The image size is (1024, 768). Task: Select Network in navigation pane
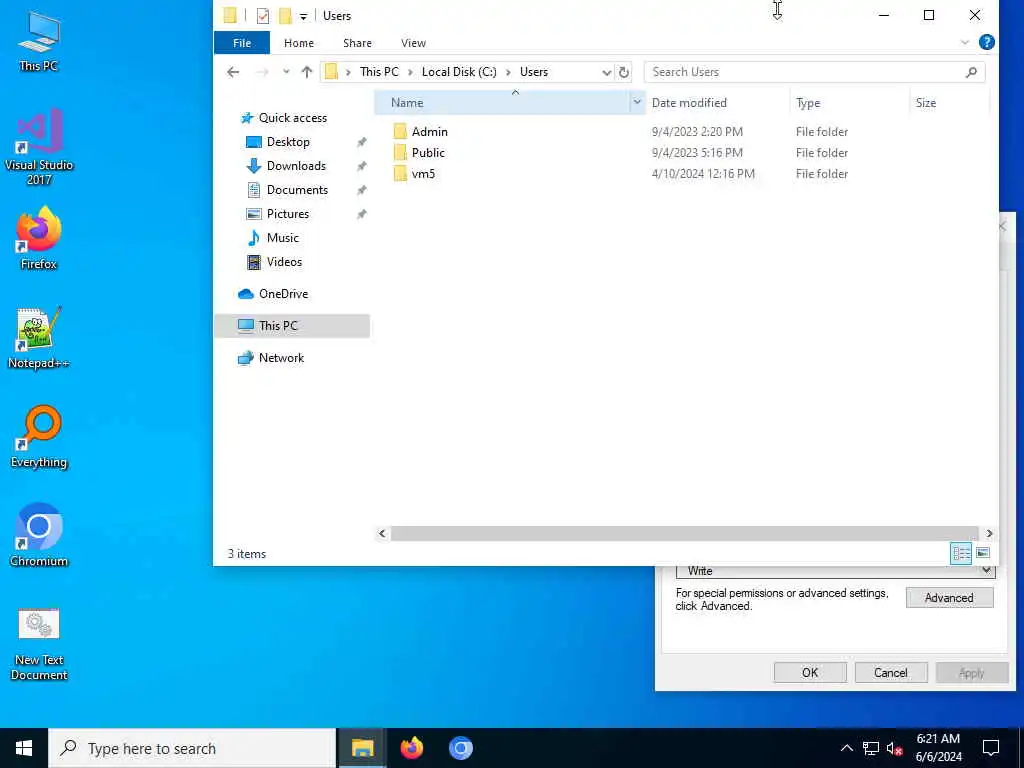(281, 358)
